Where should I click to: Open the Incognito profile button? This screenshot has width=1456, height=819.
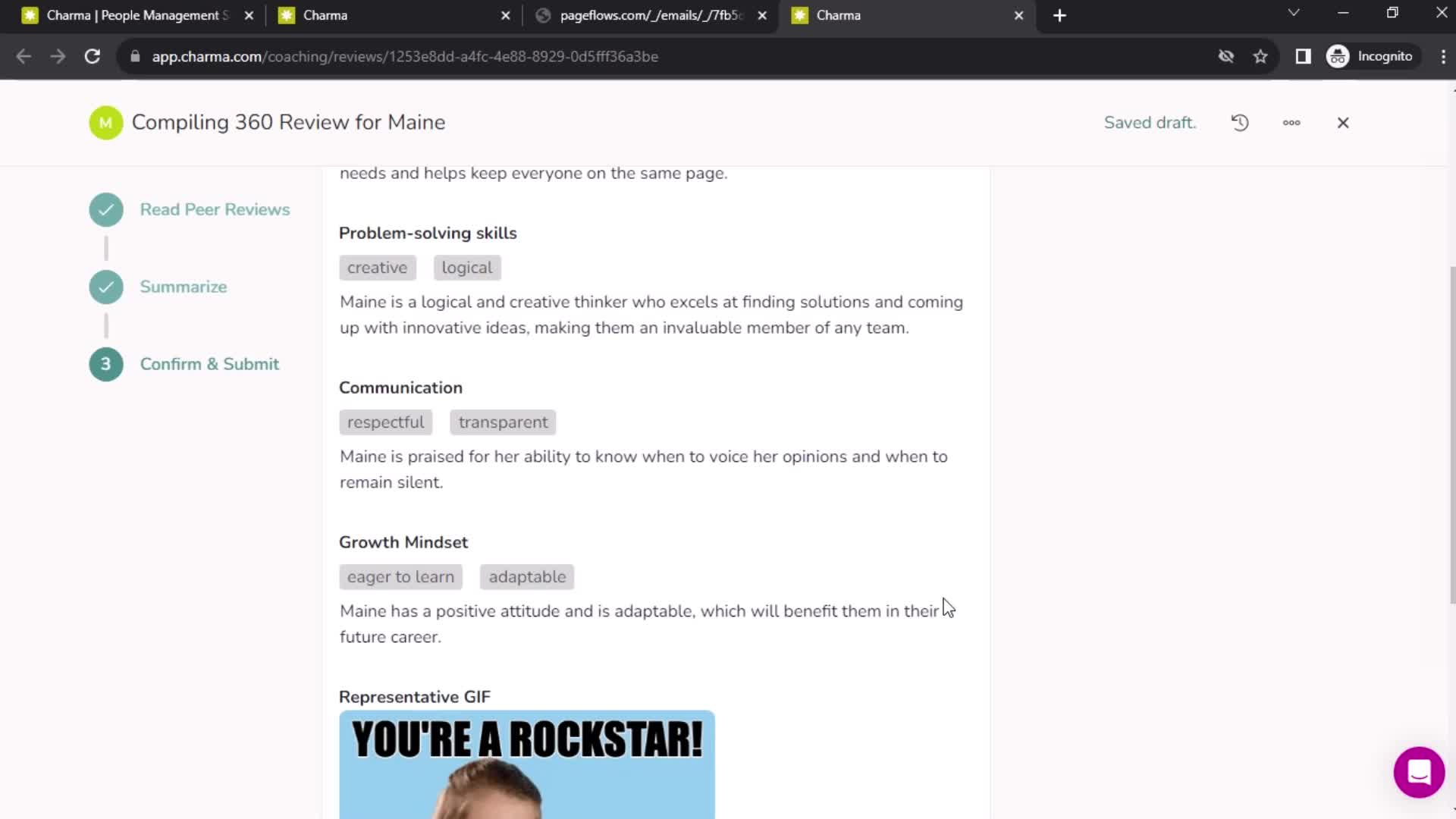1371,57
